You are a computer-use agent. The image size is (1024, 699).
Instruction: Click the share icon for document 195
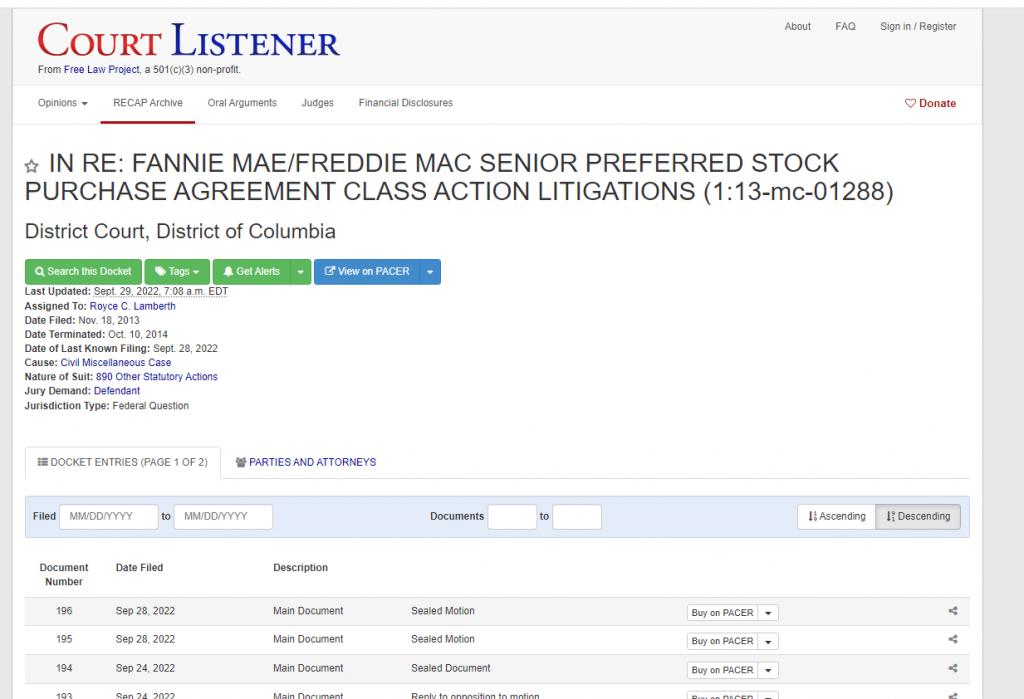(953, 639)
